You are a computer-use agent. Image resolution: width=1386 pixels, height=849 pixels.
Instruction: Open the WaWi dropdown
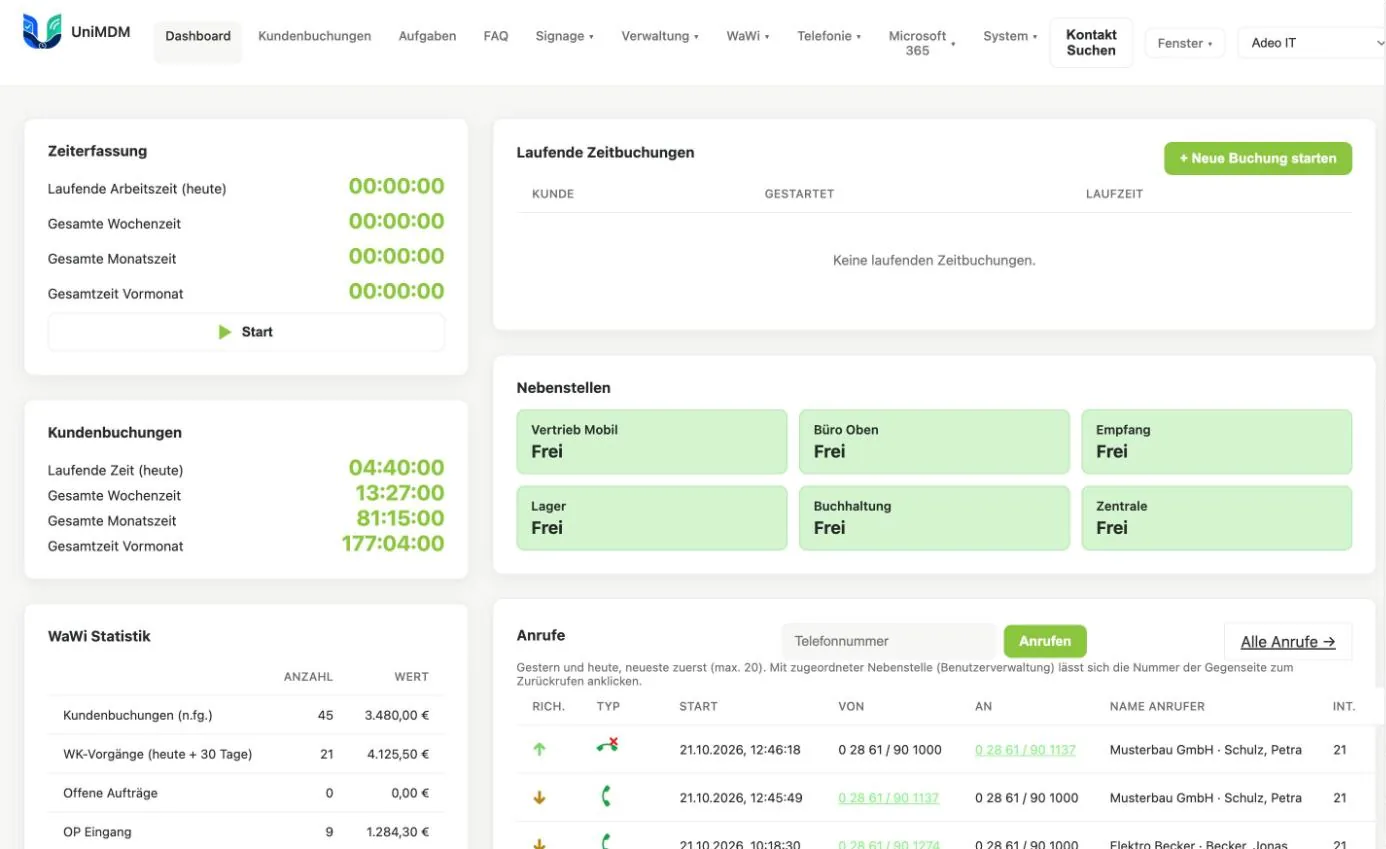[x=748, y=36]
